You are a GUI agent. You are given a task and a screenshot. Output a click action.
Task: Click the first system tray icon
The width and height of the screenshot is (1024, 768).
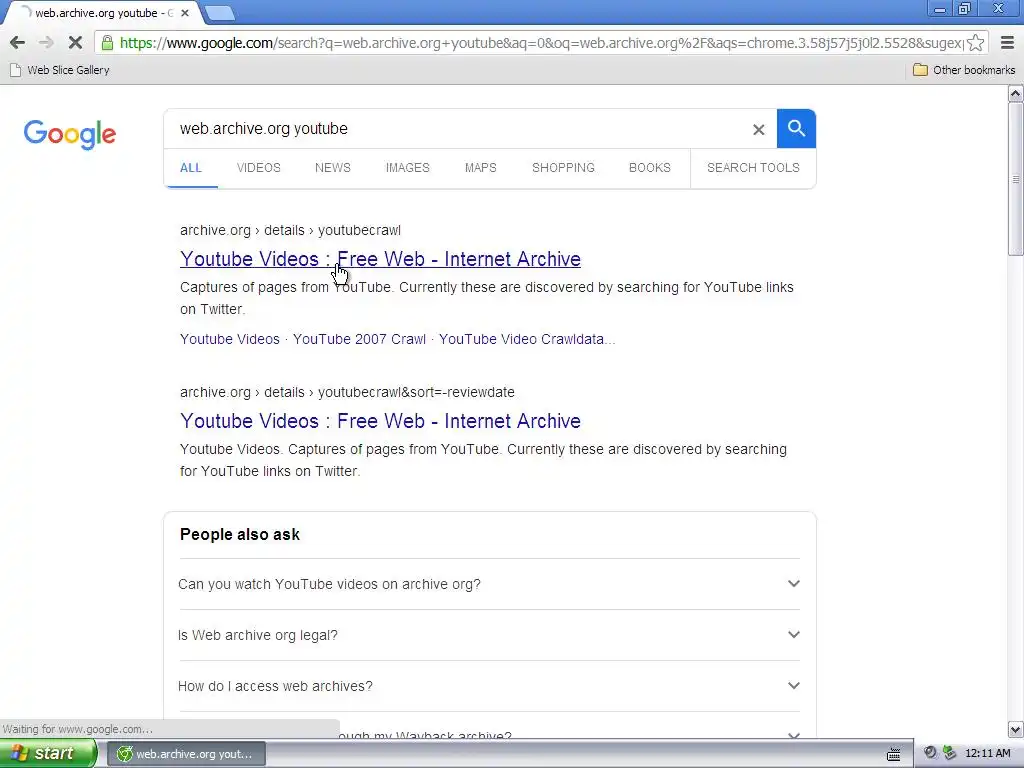pos(930,753)
